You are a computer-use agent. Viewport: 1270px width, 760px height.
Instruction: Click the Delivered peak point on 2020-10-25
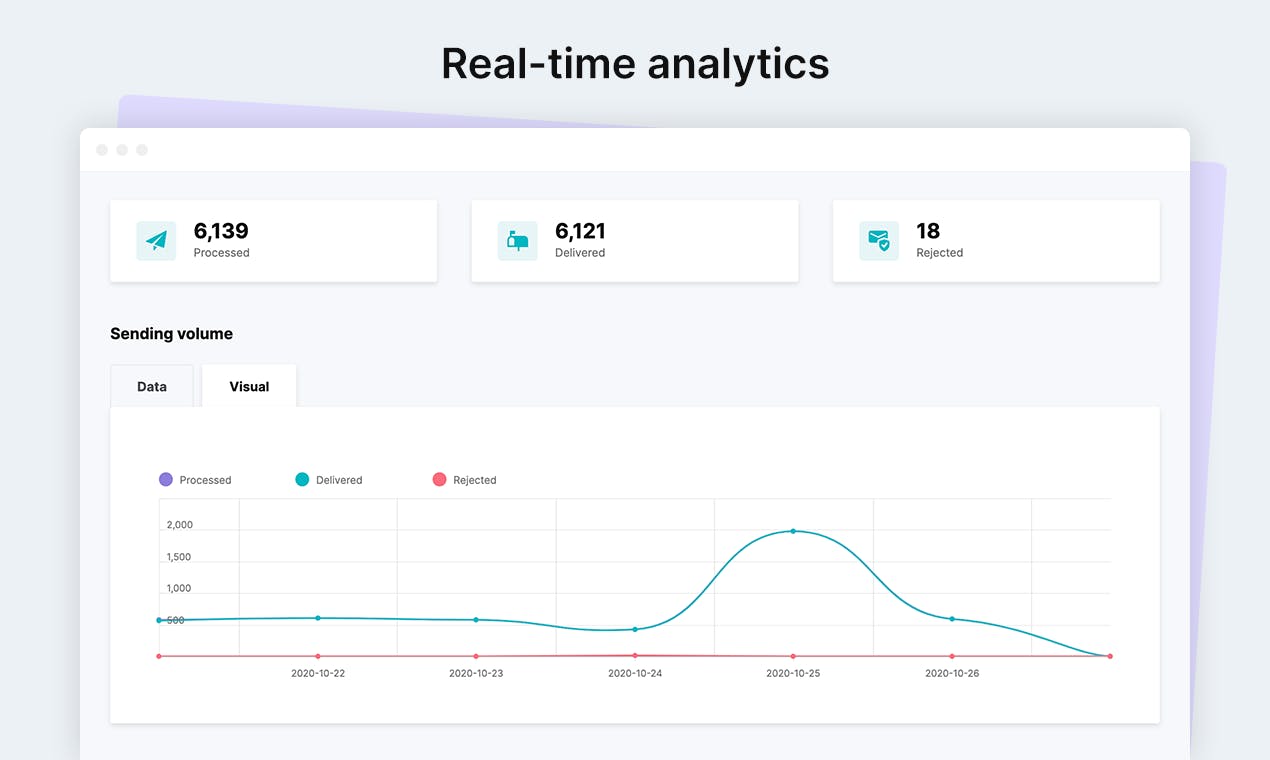point(793,531)
